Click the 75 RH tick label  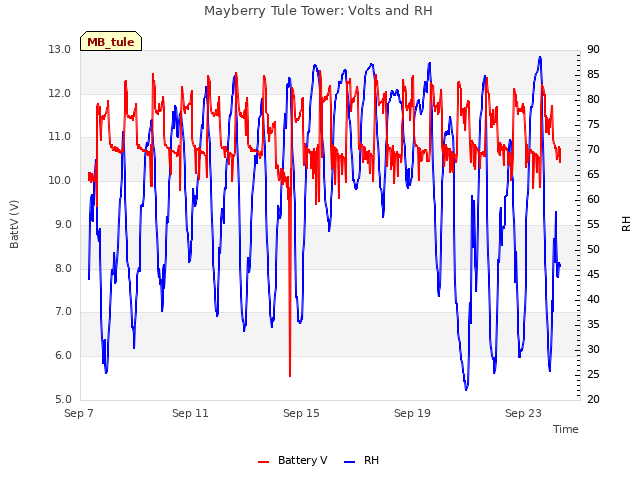[593, 124]
